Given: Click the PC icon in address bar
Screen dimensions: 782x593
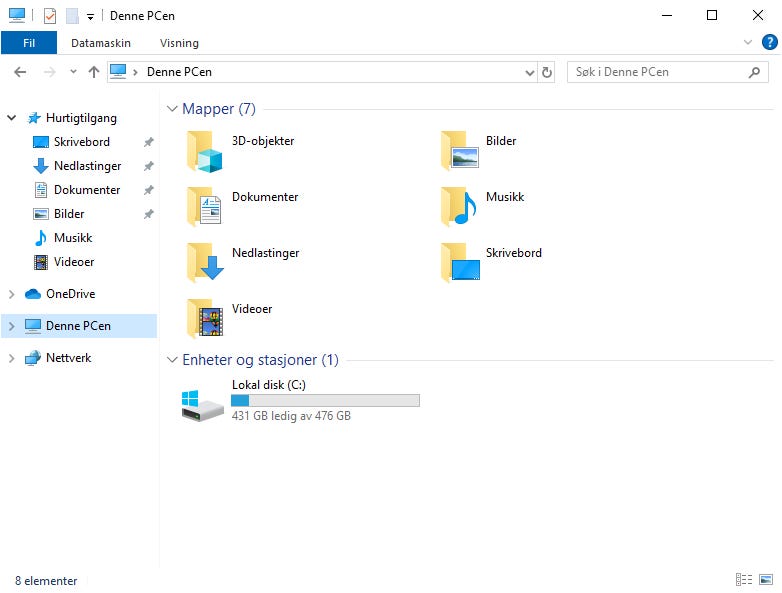Looking at the screenshot, I should pyautogui.click(x=118, y=72).
